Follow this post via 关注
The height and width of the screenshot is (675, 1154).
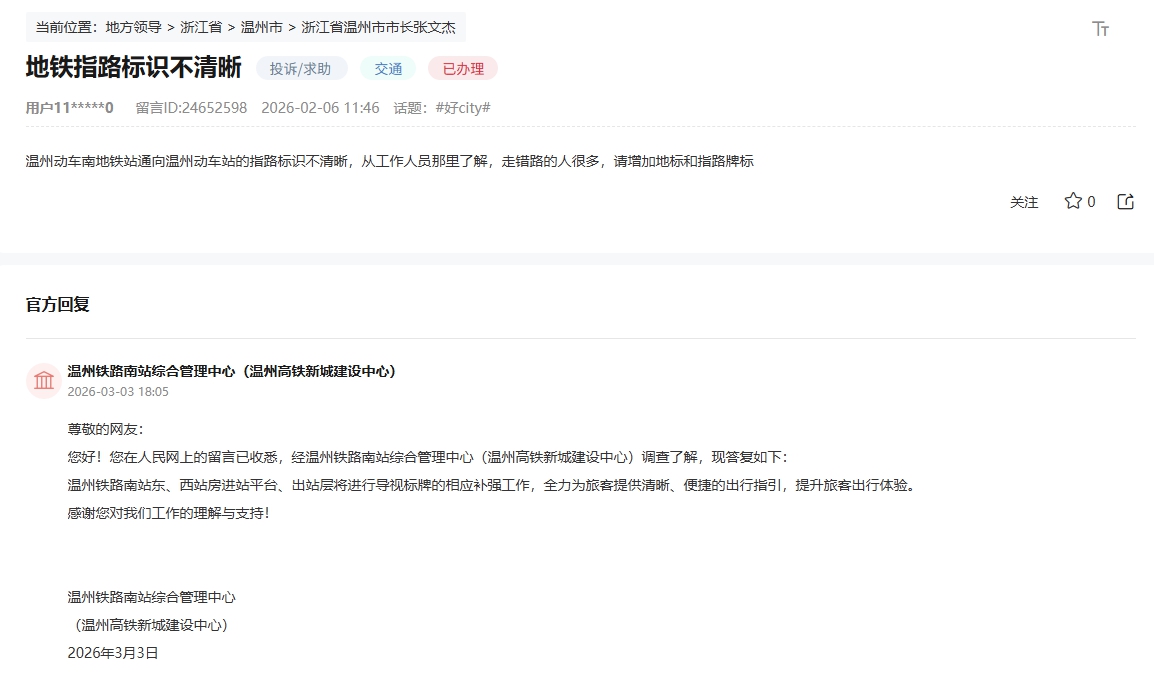(x=1024, y=202)
